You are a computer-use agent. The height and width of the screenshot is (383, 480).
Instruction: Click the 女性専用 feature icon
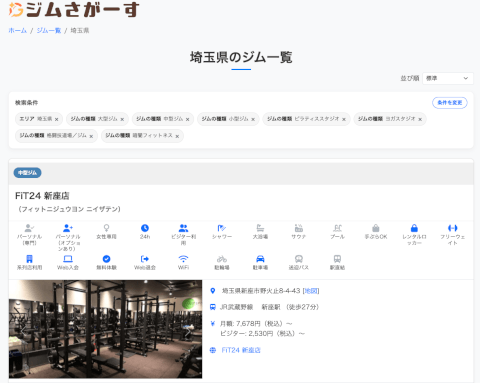(106, 228)
